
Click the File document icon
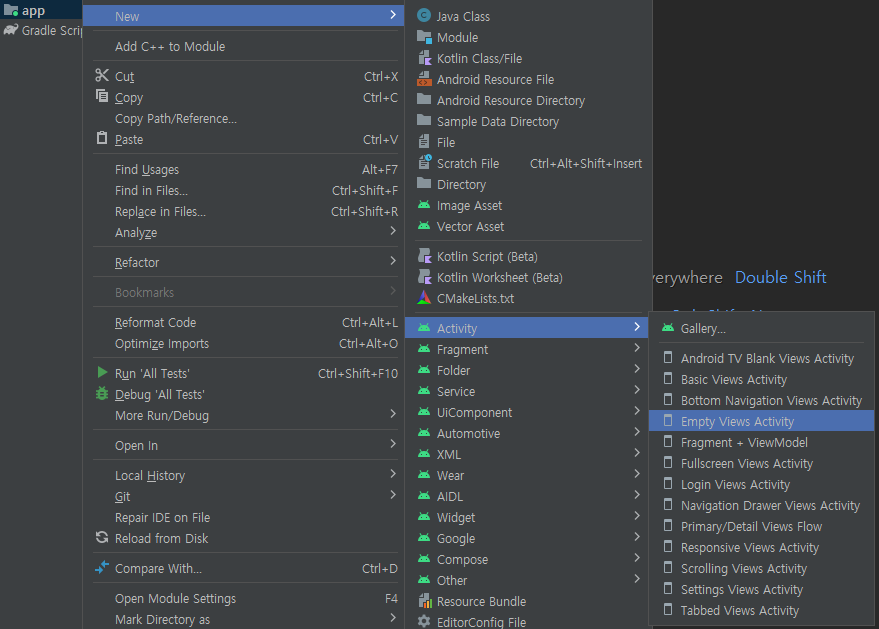pos(424,142)
